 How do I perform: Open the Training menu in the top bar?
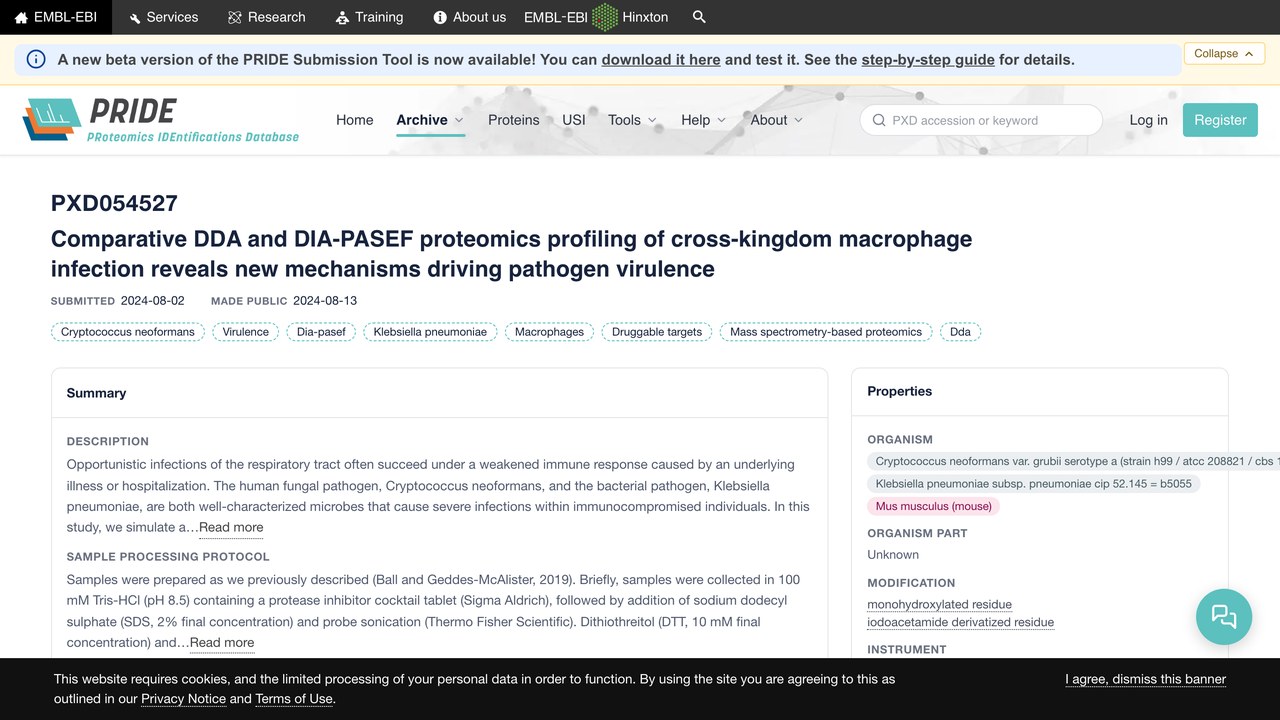point(369,17)
